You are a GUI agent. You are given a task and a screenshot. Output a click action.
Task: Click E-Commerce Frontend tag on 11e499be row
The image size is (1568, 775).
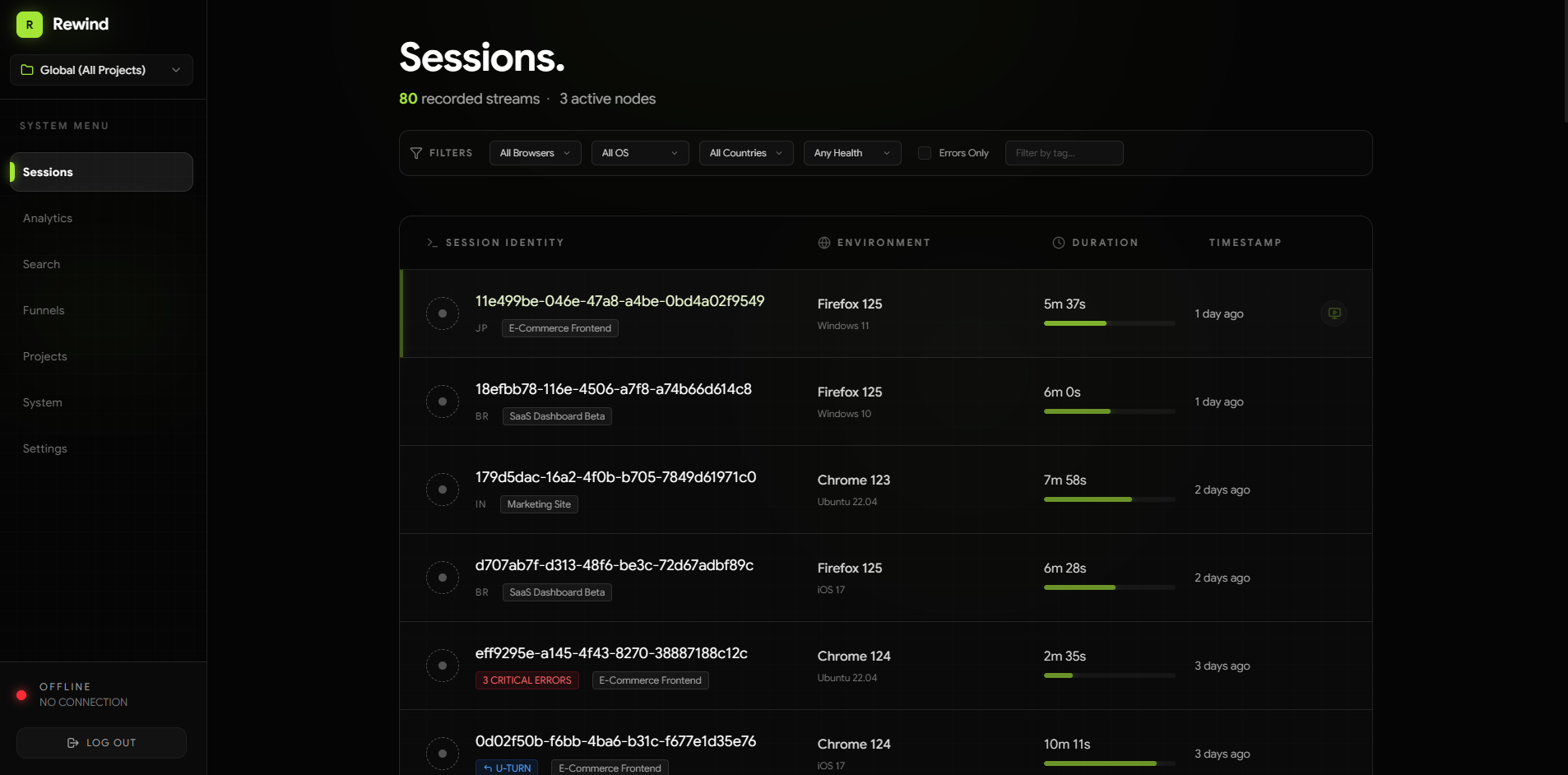point(560,328)
